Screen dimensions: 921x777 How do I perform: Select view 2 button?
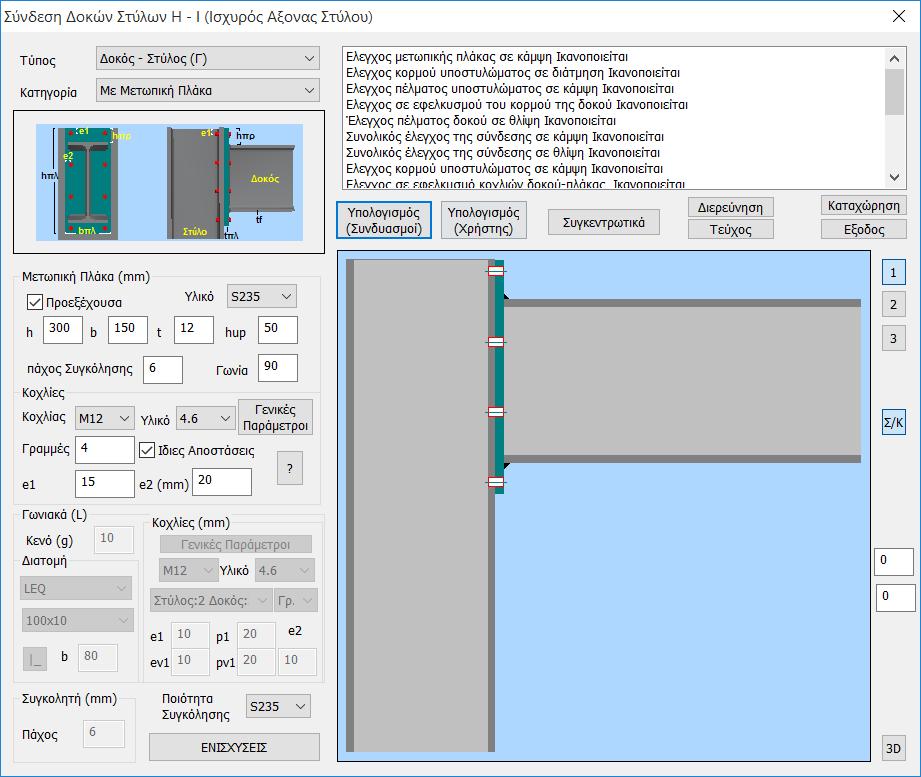(x=893, y=304)
